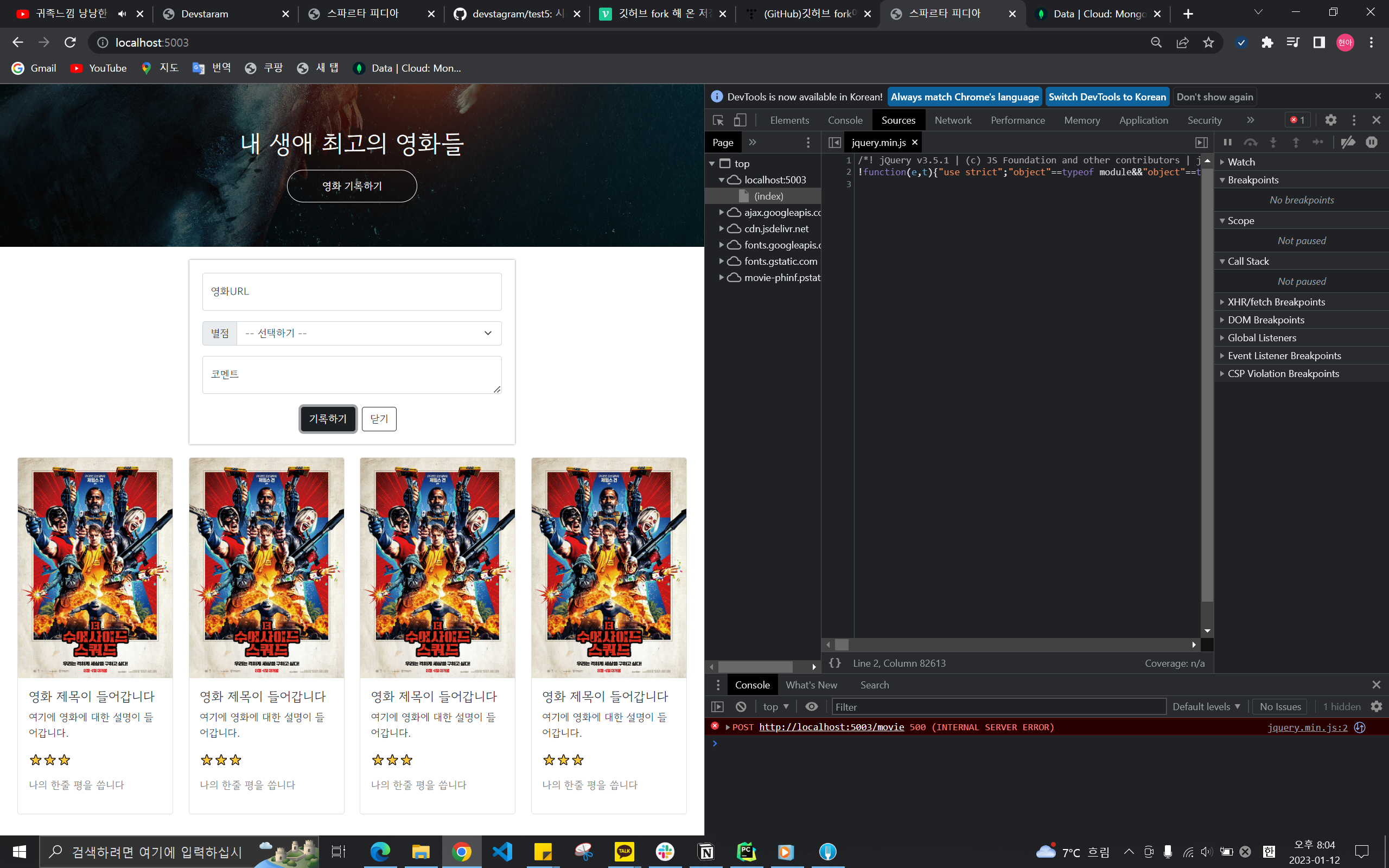The width and height of the screenshot is (1389, 868).
Task: Switch to the Application tab
Action: [x=1143, y=120]
